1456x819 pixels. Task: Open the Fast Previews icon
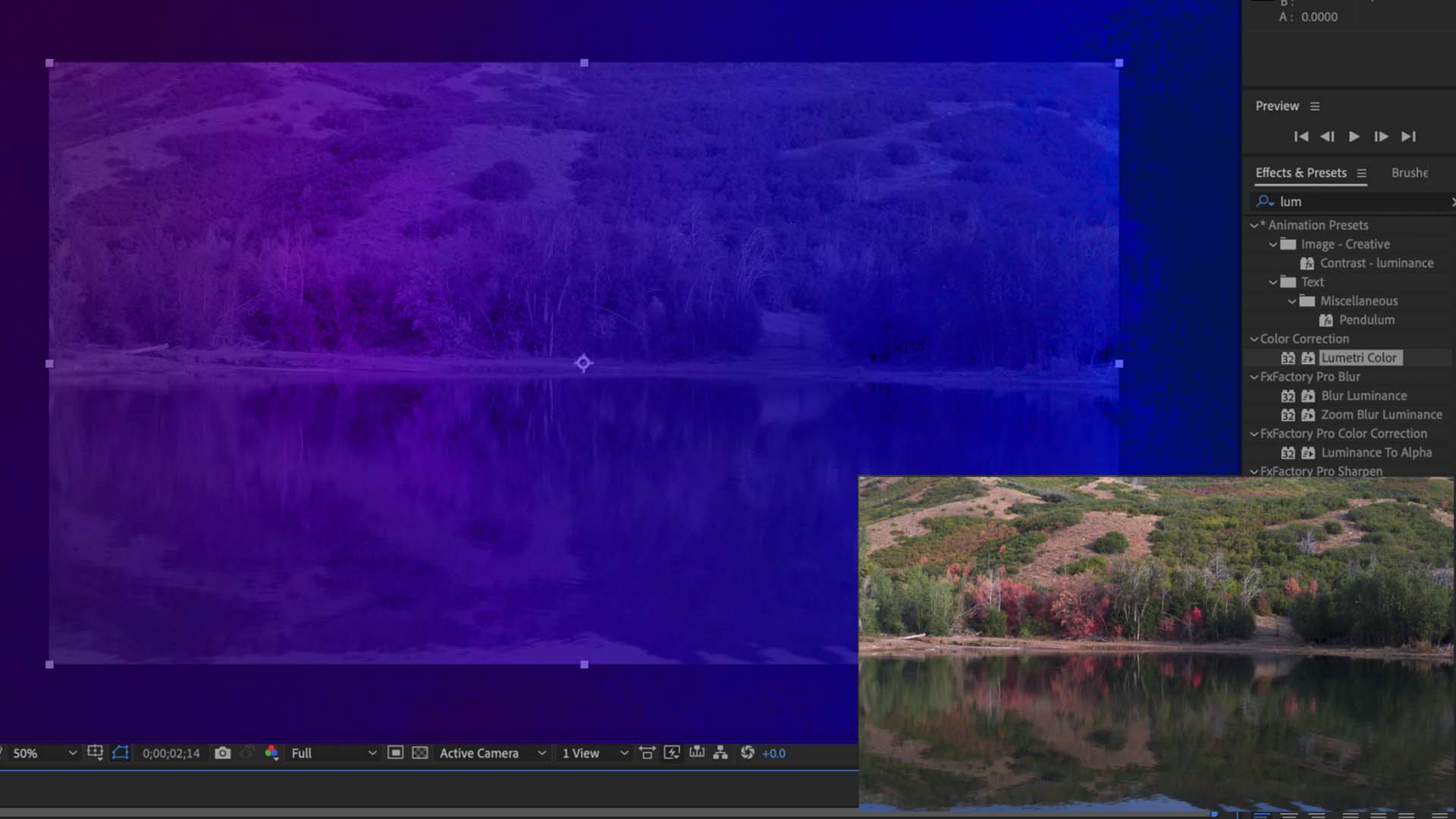(673, 753)
